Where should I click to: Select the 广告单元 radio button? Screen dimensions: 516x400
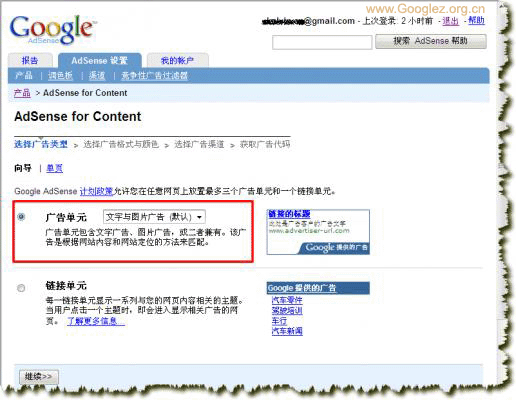[x=21, y=217]
